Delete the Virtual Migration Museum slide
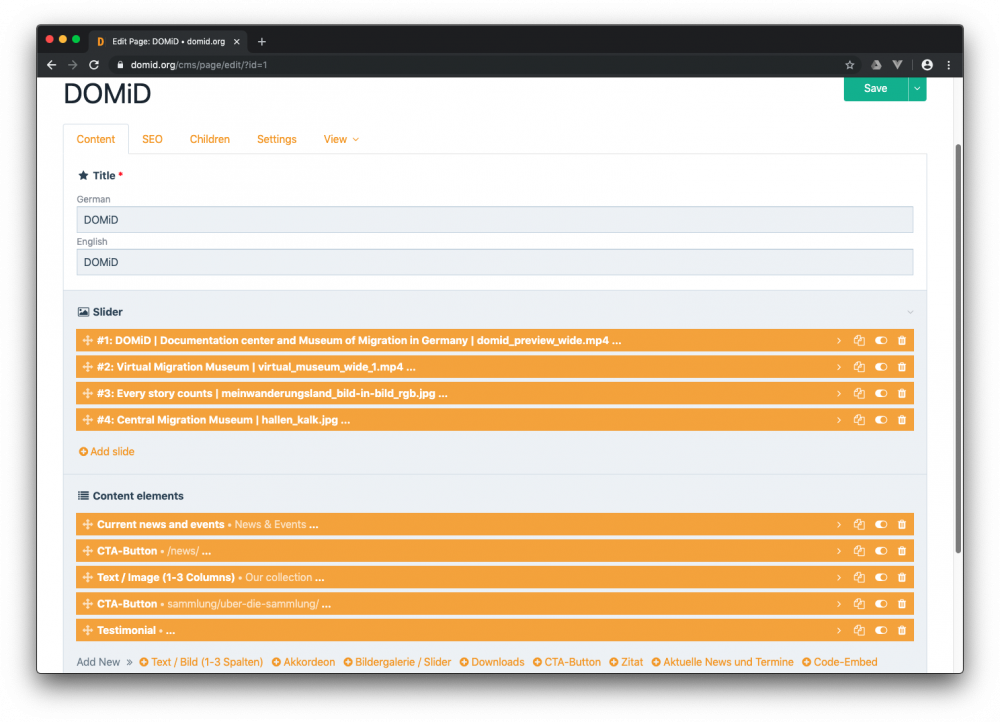 (901, 367)
